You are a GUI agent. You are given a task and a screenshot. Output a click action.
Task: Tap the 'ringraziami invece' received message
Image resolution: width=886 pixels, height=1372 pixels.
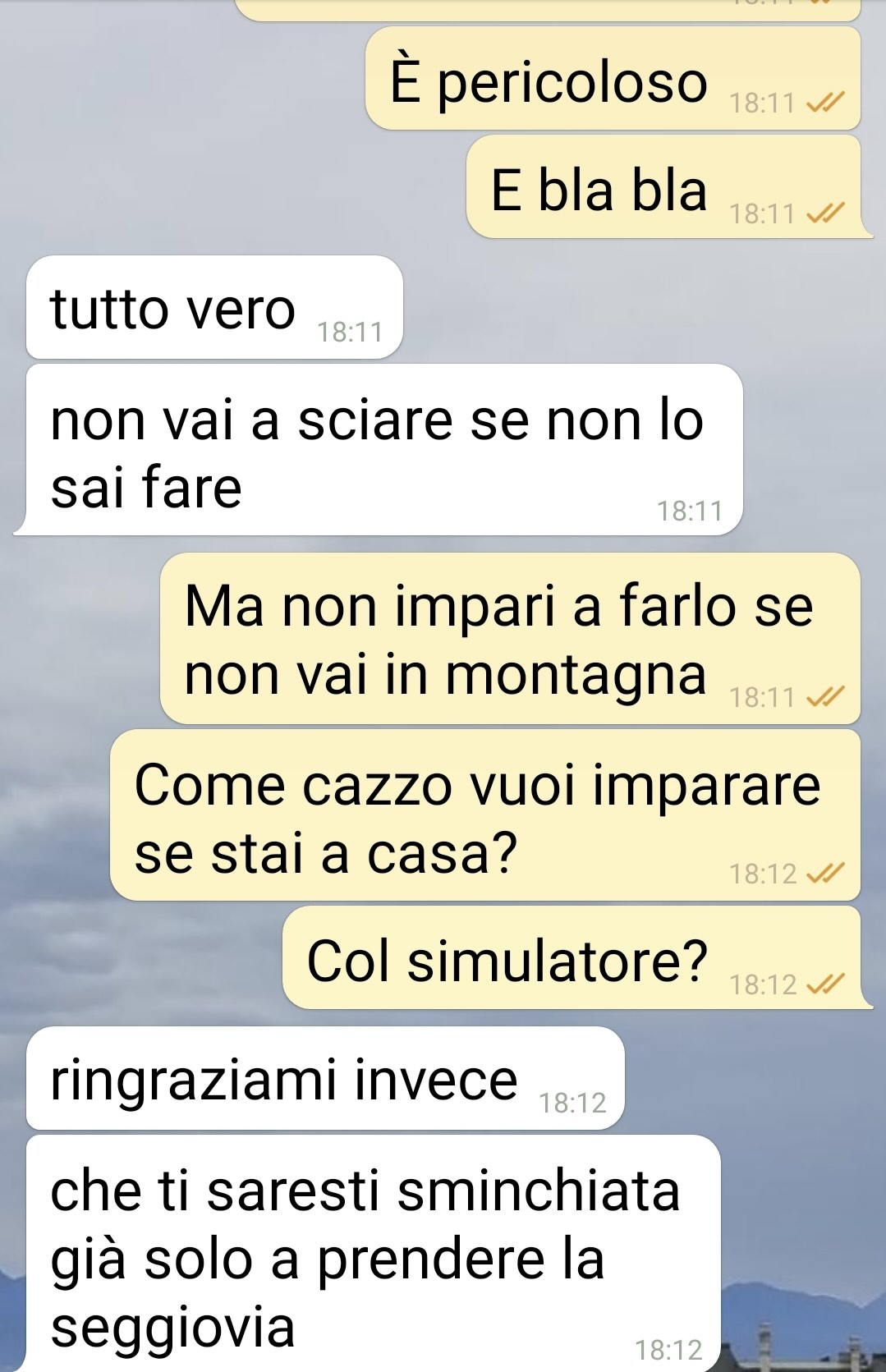point(325,1078)
